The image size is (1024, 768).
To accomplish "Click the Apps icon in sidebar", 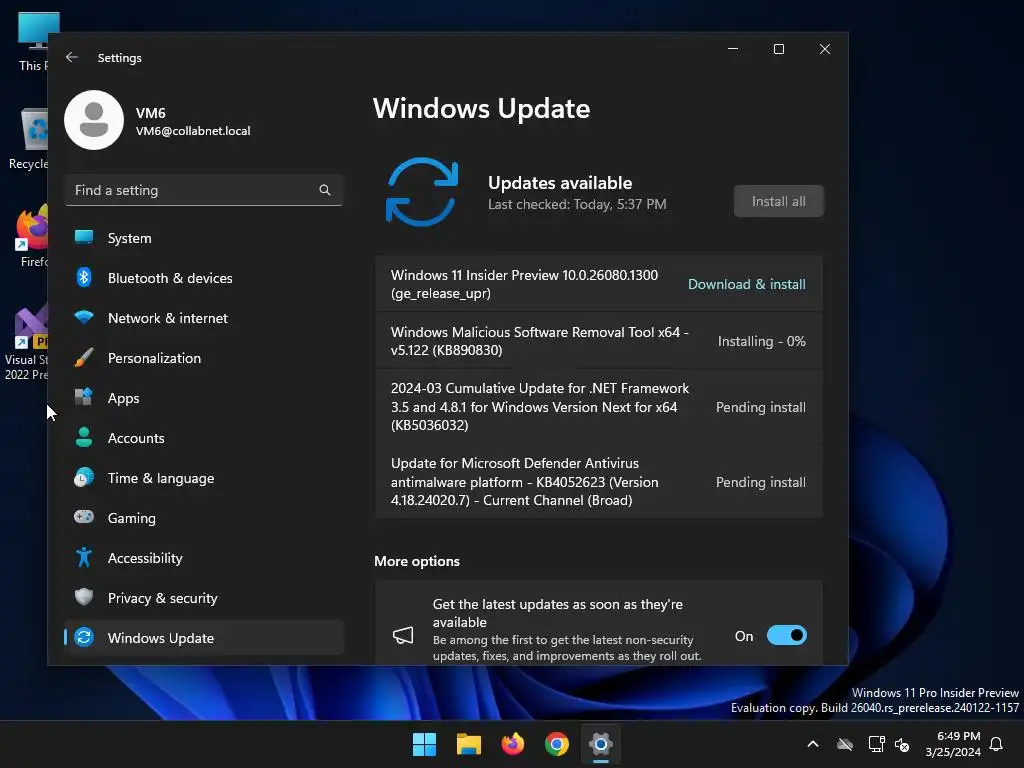I will [x=84, y=398].
